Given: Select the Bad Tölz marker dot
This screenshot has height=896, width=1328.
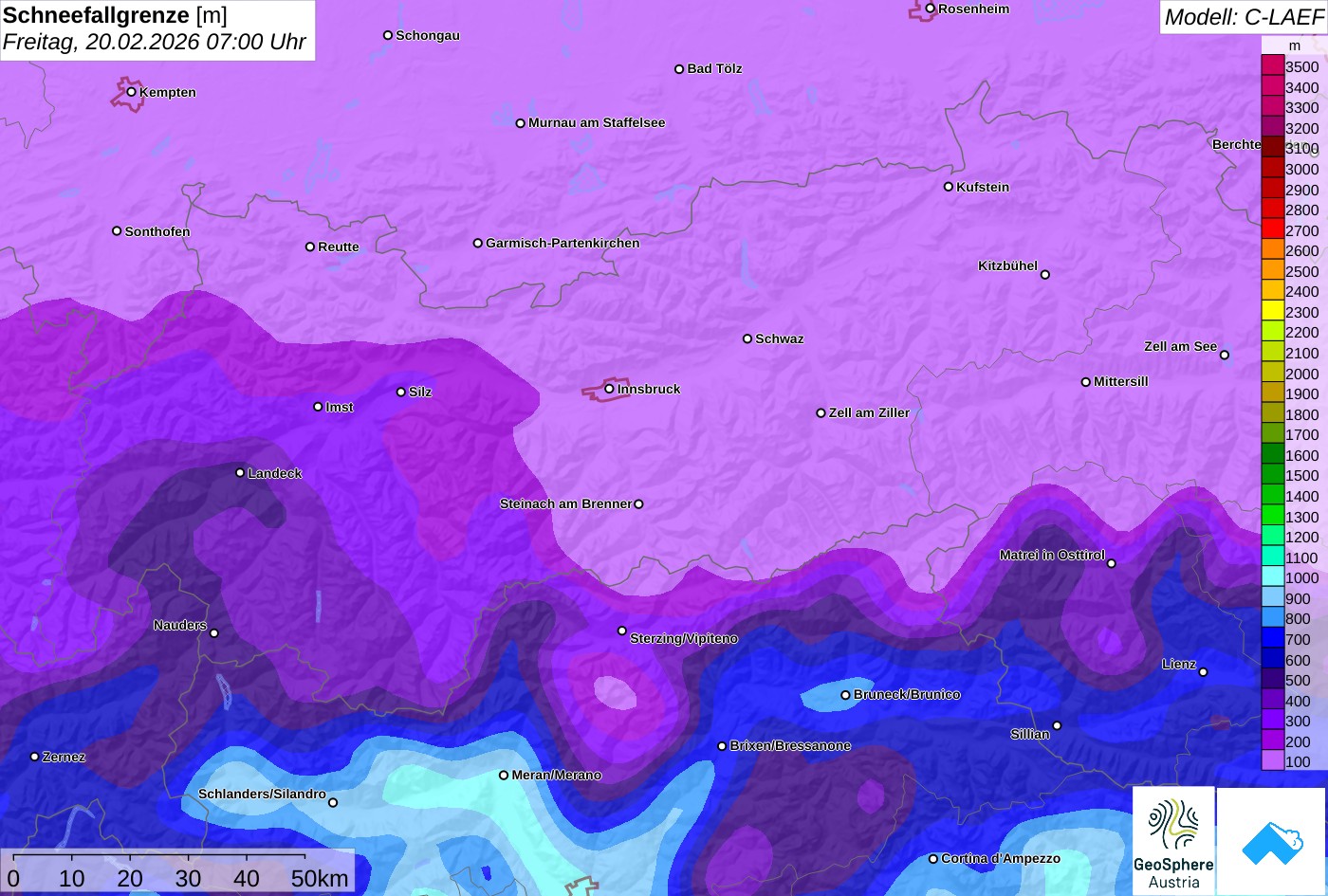Looking at the screenshot, I should [679, 69].
